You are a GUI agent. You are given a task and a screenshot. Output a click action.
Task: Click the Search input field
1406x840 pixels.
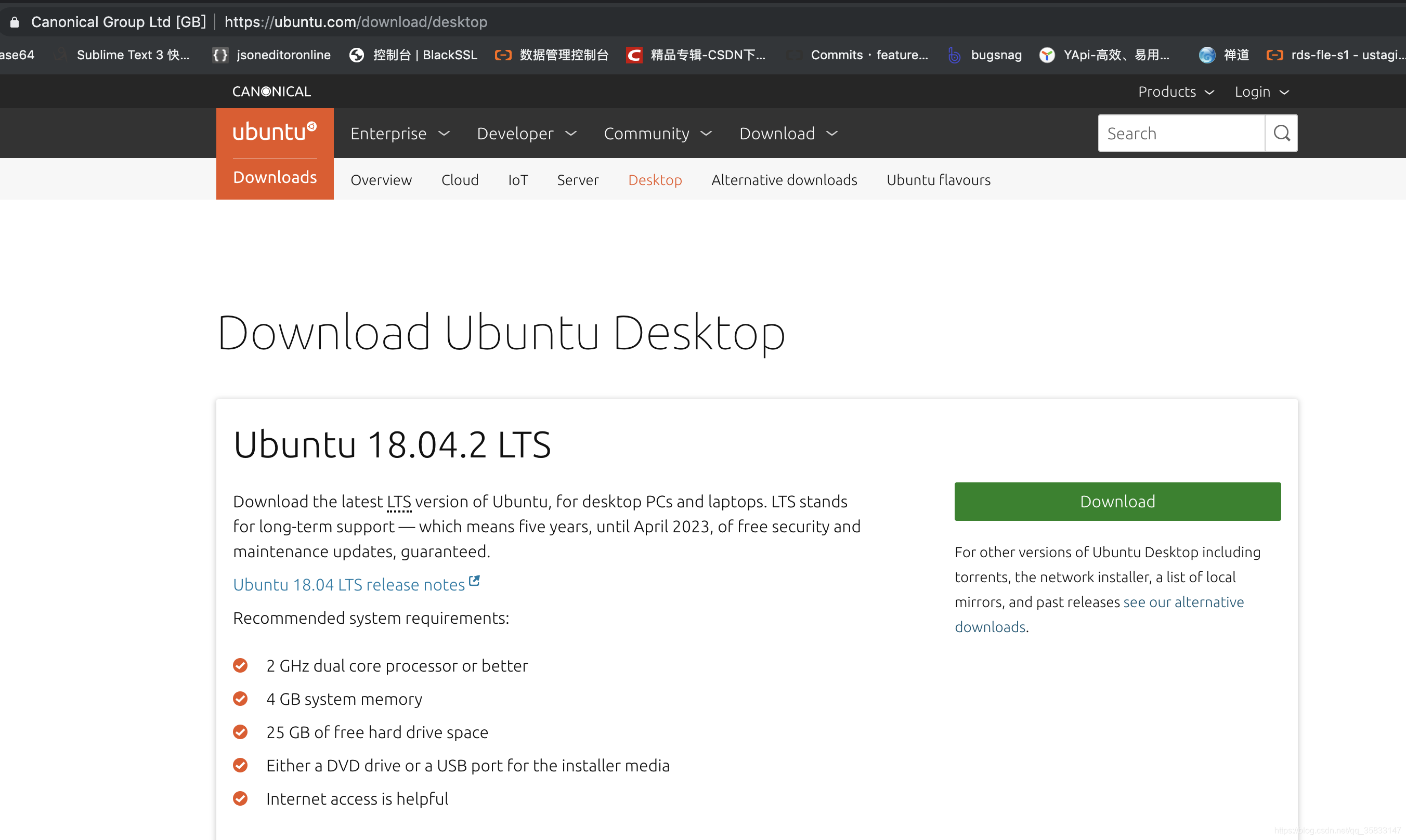pyautogui.click(x=1181, y=134)
